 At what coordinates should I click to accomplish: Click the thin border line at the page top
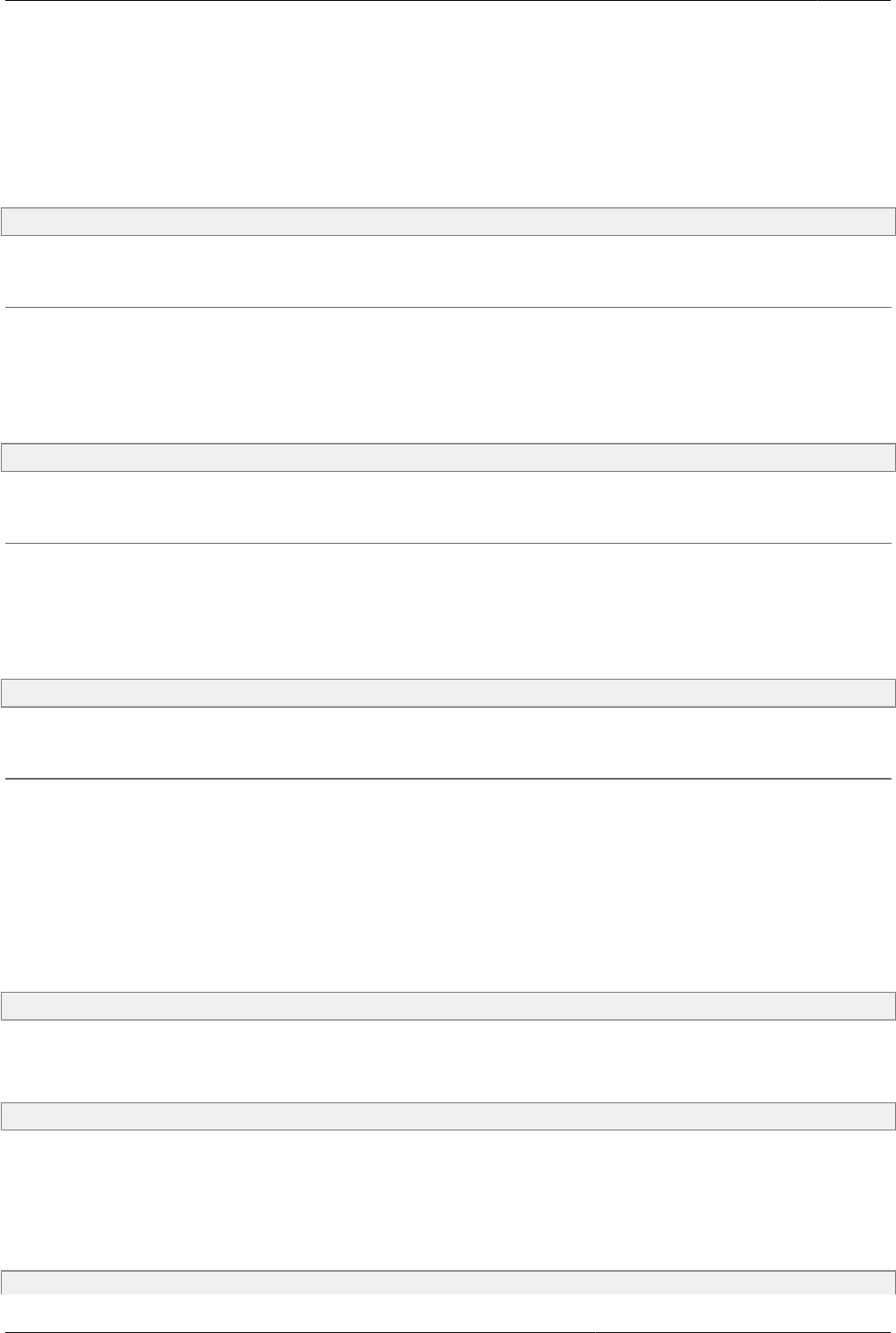pyautogui.click(x=448, y=1)
